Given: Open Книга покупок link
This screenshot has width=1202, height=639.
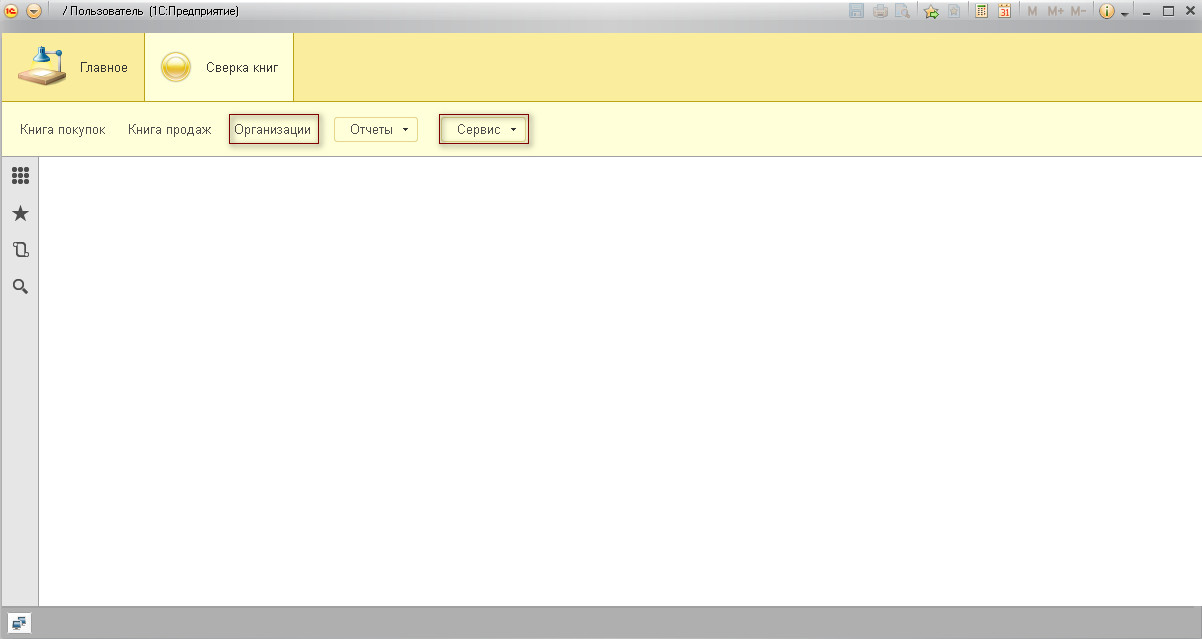Looking at the screenshot, I should coord(63,130).
